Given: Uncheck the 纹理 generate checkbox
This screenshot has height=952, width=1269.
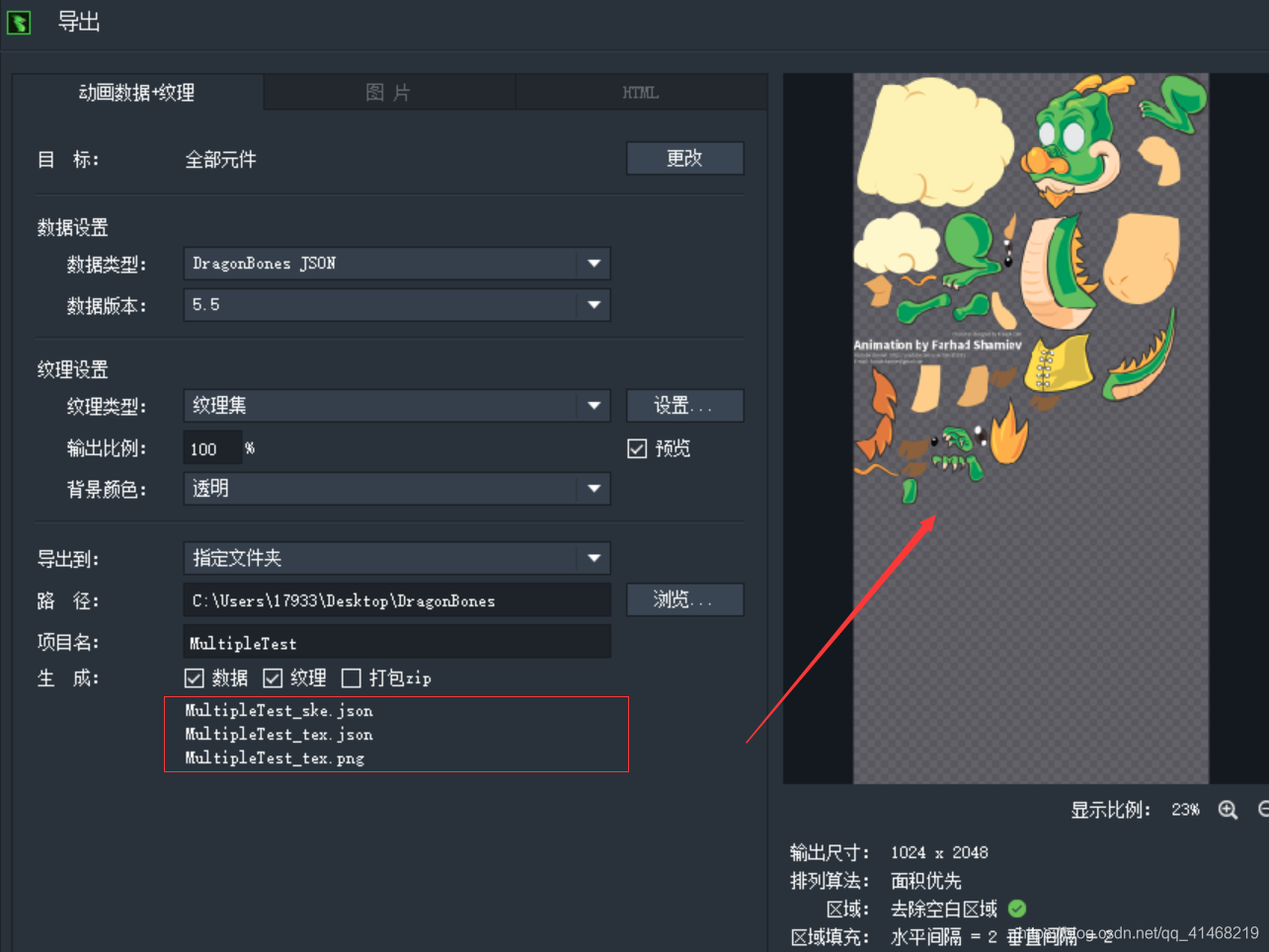Looking at the screenshot, I should click(273, 677).
